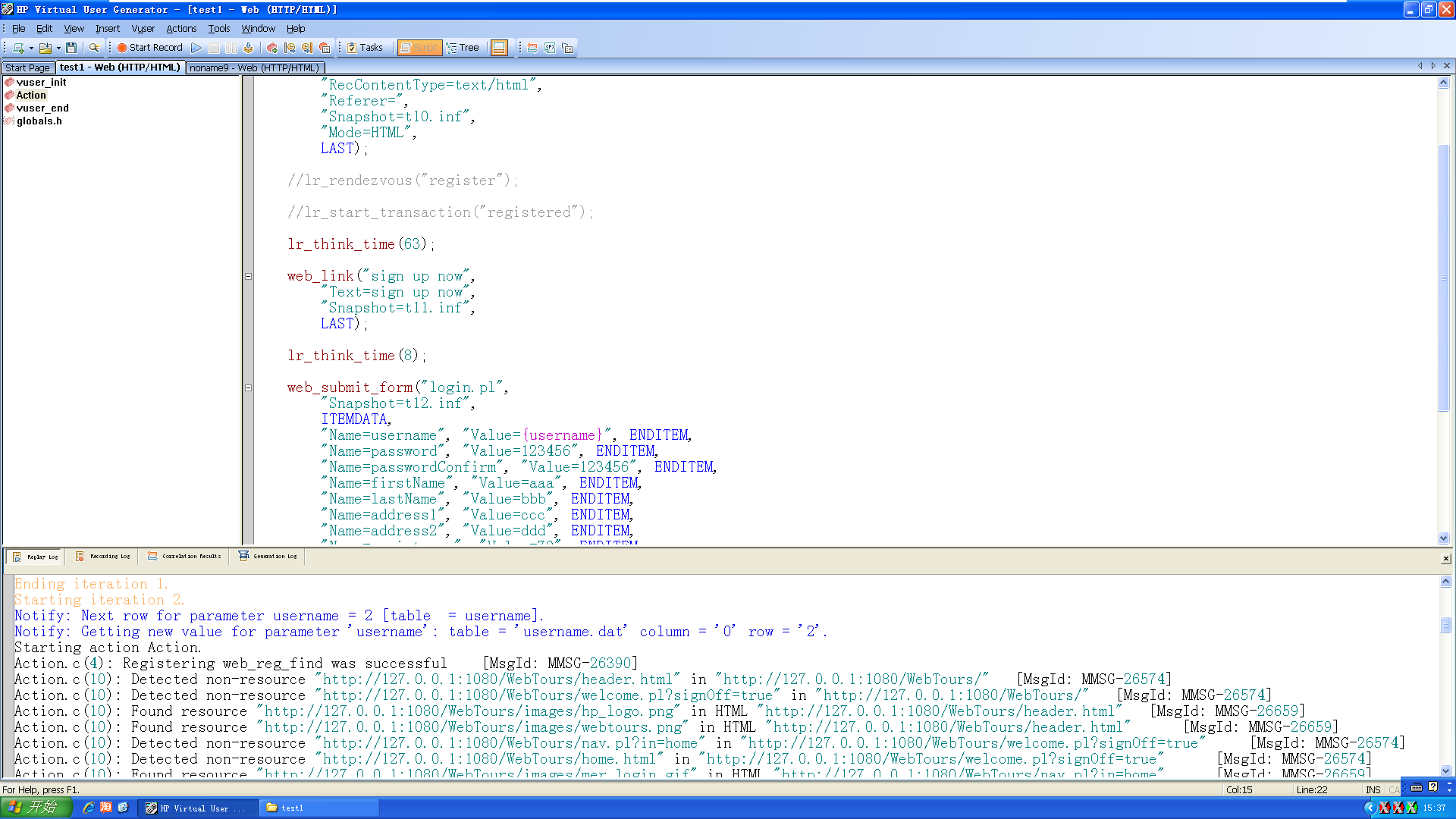
Task: Click the Start Record button
Action: [x=149, y=48]
